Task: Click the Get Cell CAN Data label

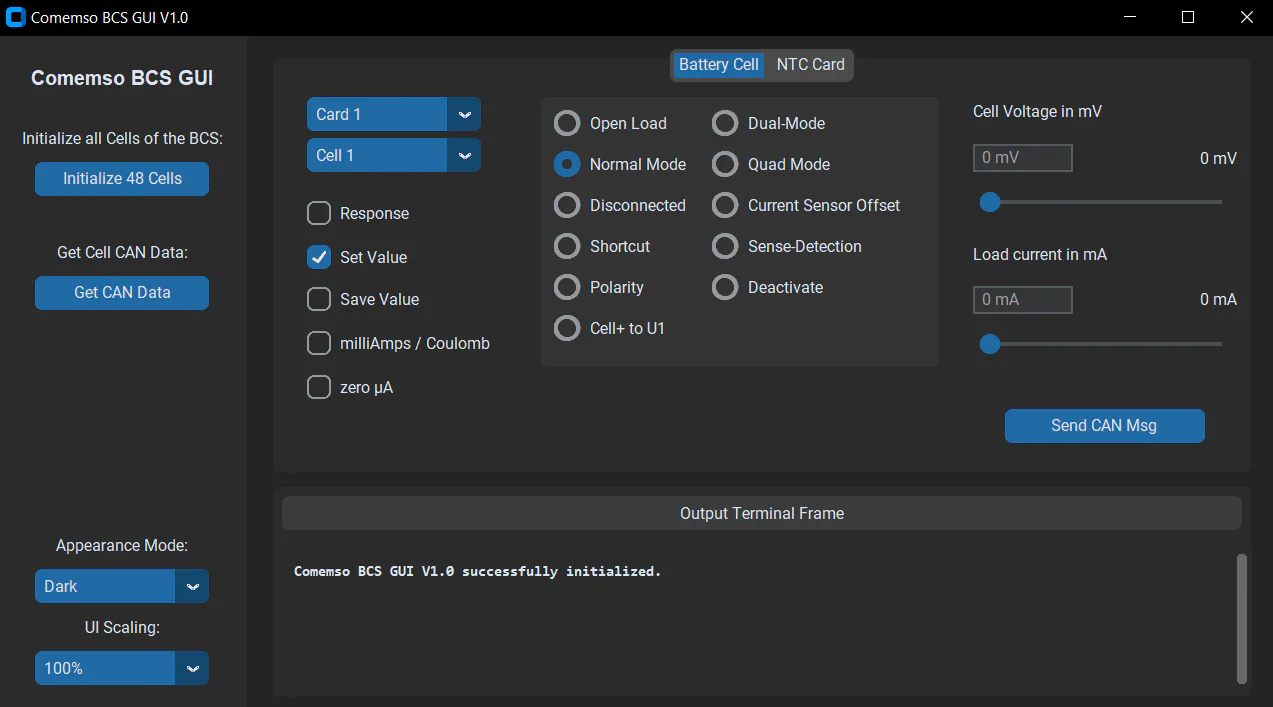Action: pos(122,252)
